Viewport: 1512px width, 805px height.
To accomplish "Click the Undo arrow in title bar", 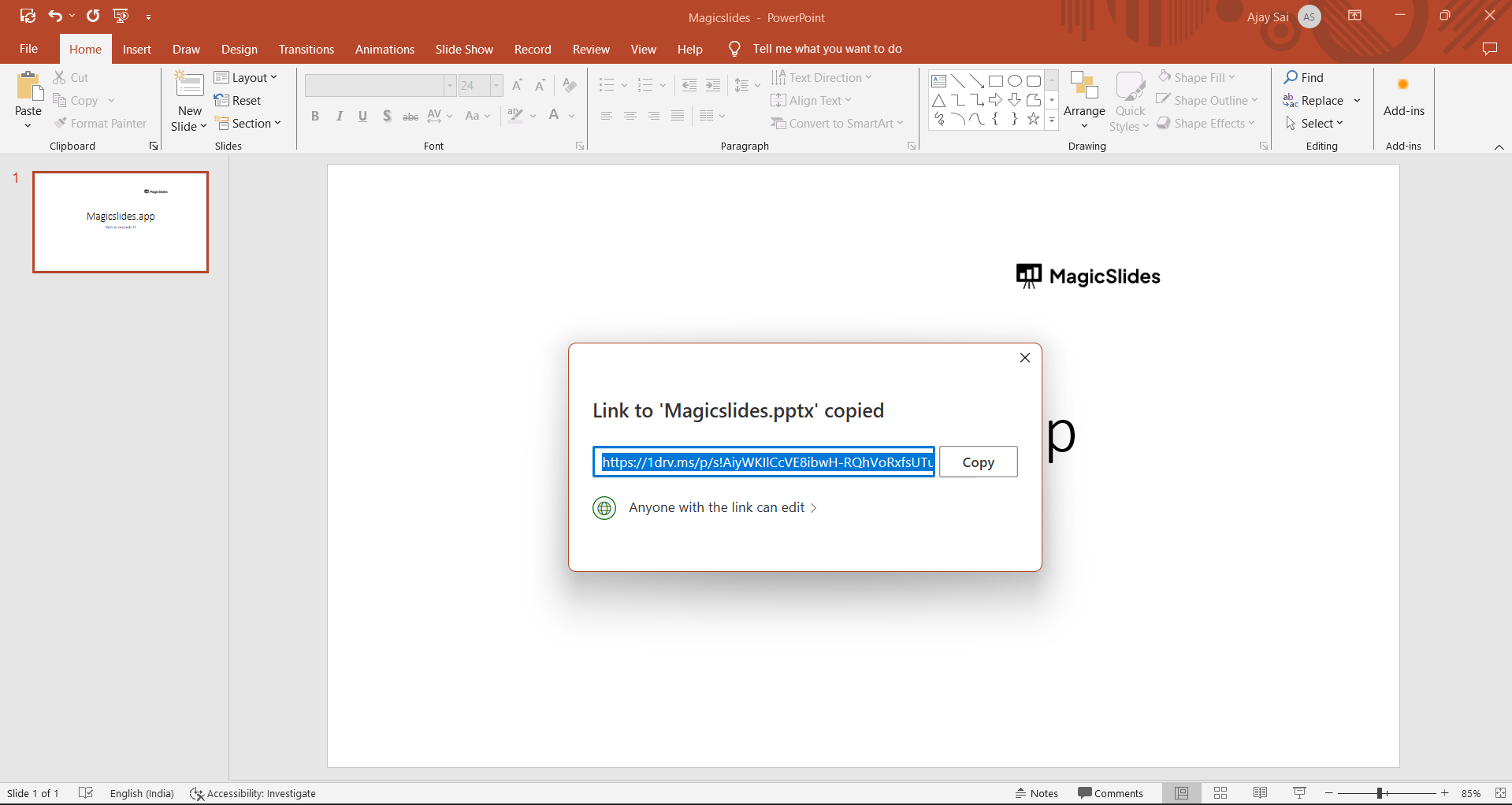I will click(54, 16).
